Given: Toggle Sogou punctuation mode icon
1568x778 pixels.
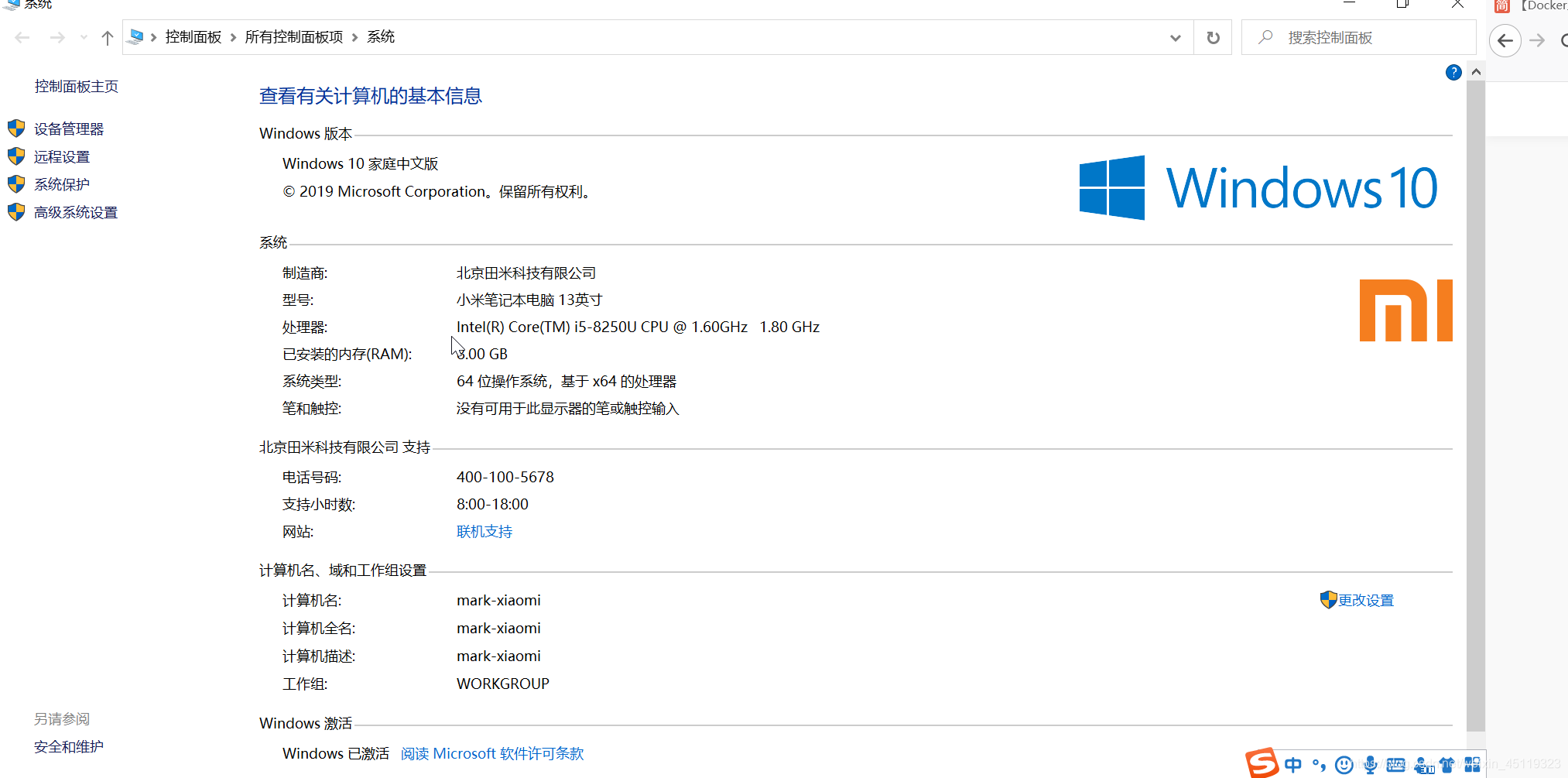Looking at the screenshot, I should coord(1319,765).
